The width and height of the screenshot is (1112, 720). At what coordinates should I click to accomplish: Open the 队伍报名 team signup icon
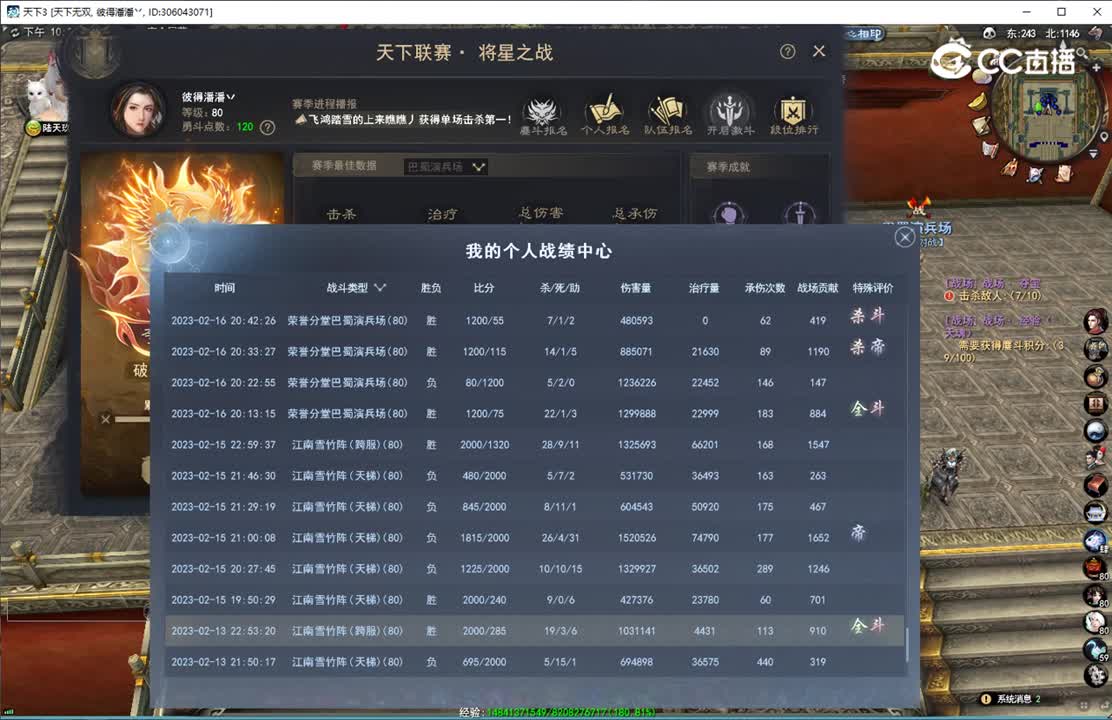point(667,114)
